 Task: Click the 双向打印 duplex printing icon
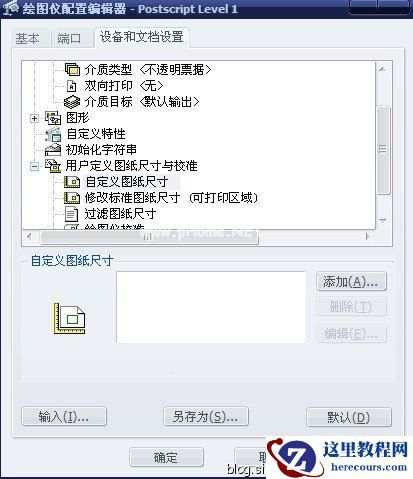[x=72, y=86]
